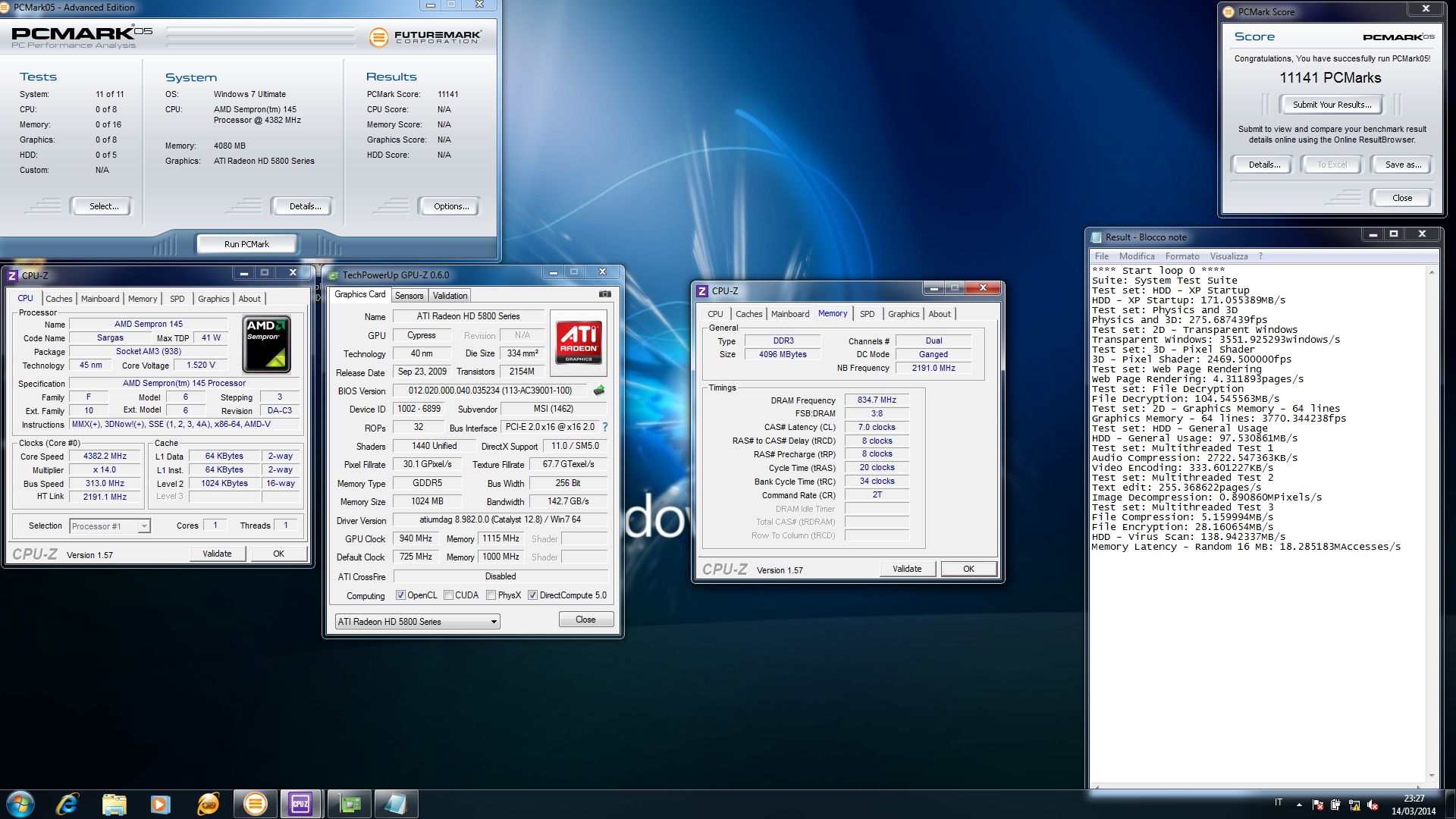This screenshot has height=819, width=1456.
Task: Toggle OpenCL checkbox in GPU-Z
Action: 400,595
